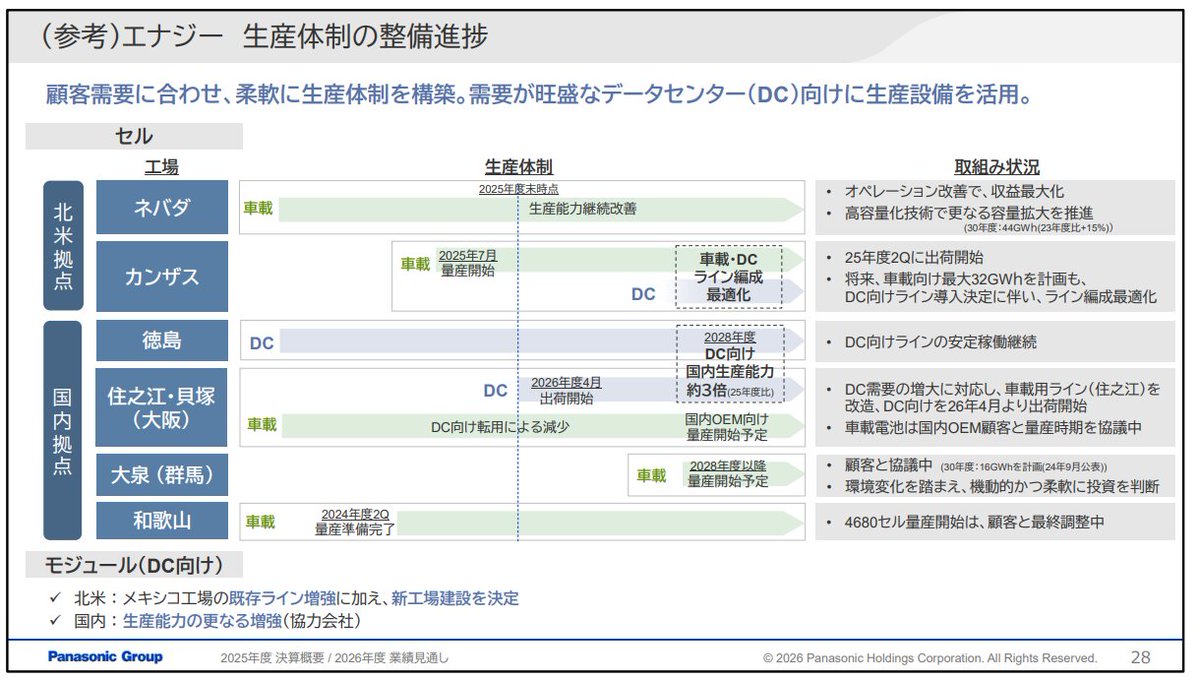Screen dimensions: 1200x680
Task: Click the '大泉(群馬)' factory box
Action: point(162,475)
